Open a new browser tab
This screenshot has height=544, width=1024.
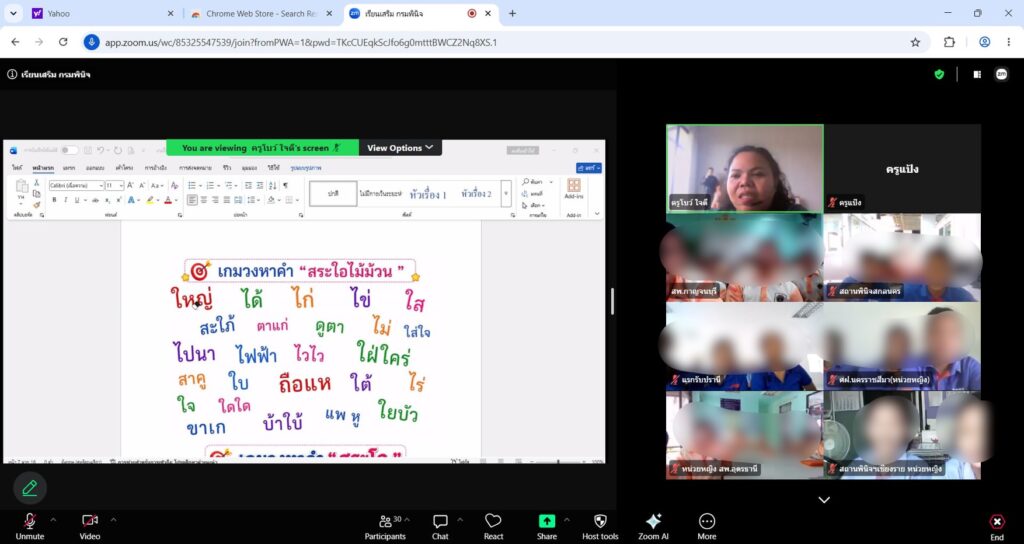click(512, 13)
